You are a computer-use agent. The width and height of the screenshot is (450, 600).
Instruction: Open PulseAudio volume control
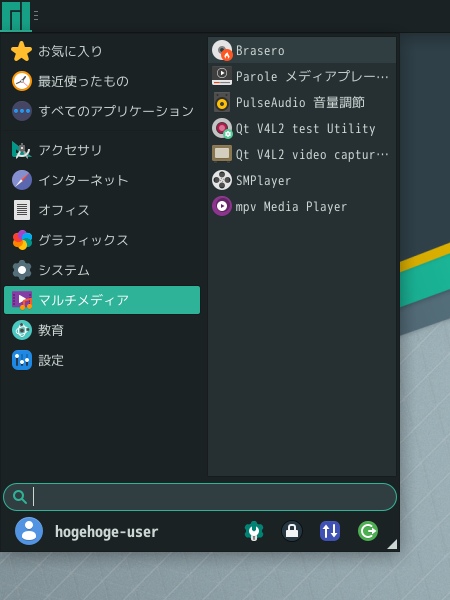tap(302, 103)
